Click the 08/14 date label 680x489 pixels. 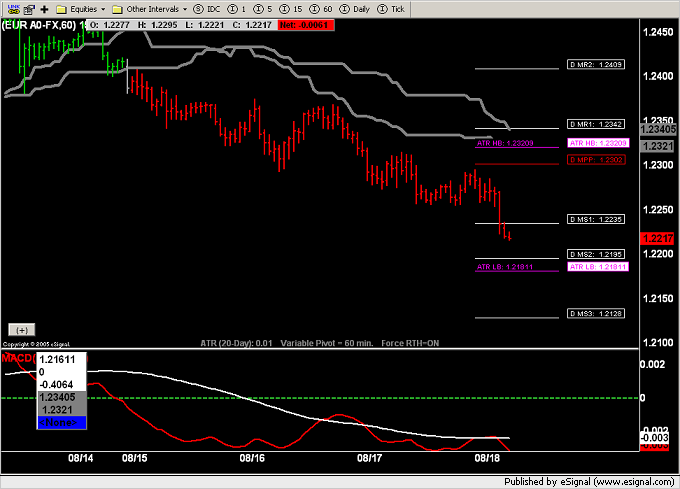[80, 458]
